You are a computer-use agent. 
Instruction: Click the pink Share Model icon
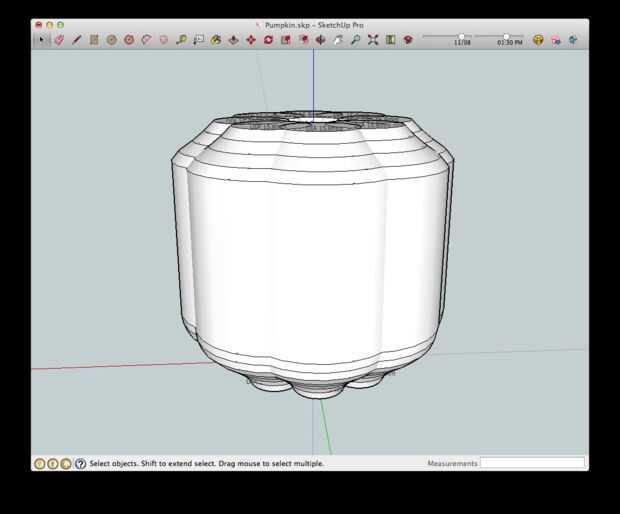pyautogui.click(x=556, y=40)
